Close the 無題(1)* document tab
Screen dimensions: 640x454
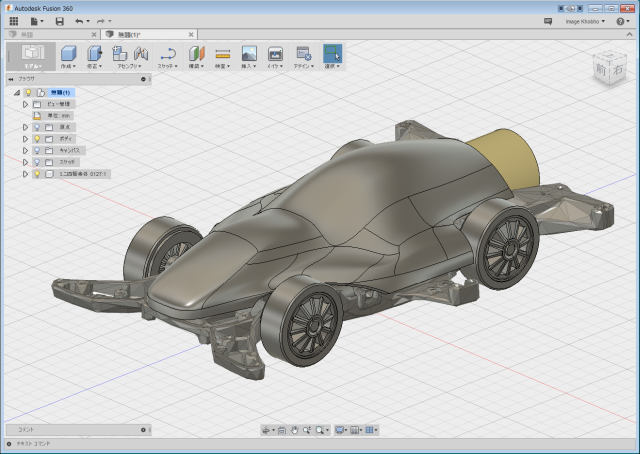click(x=191, y=35)
